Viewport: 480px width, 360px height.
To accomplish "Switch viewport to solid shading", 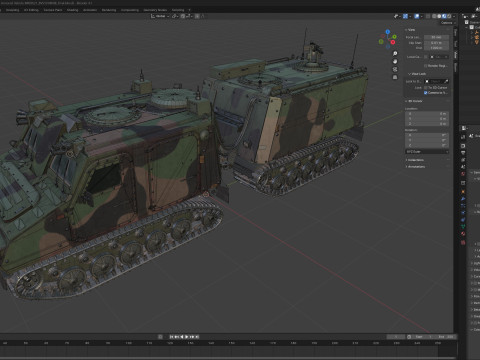I will (439, 16).
